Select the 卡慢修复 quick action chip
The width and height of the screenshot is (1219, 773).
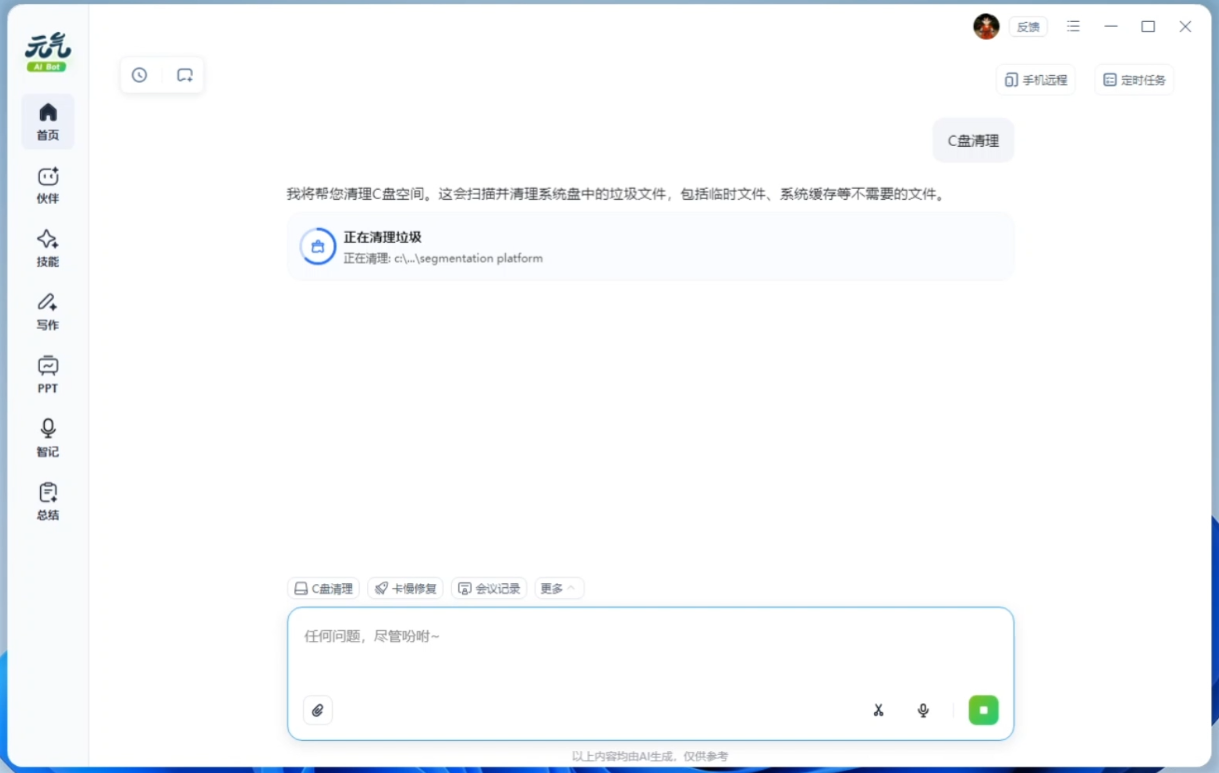click(405, 589)
